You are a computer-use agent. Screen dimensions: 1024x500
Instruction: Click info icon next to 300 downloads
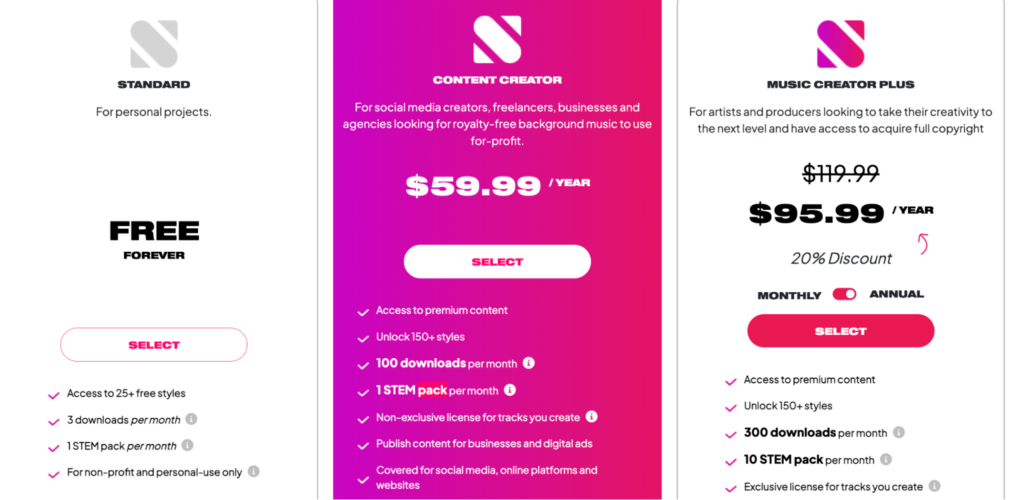(x=899, y=432)
